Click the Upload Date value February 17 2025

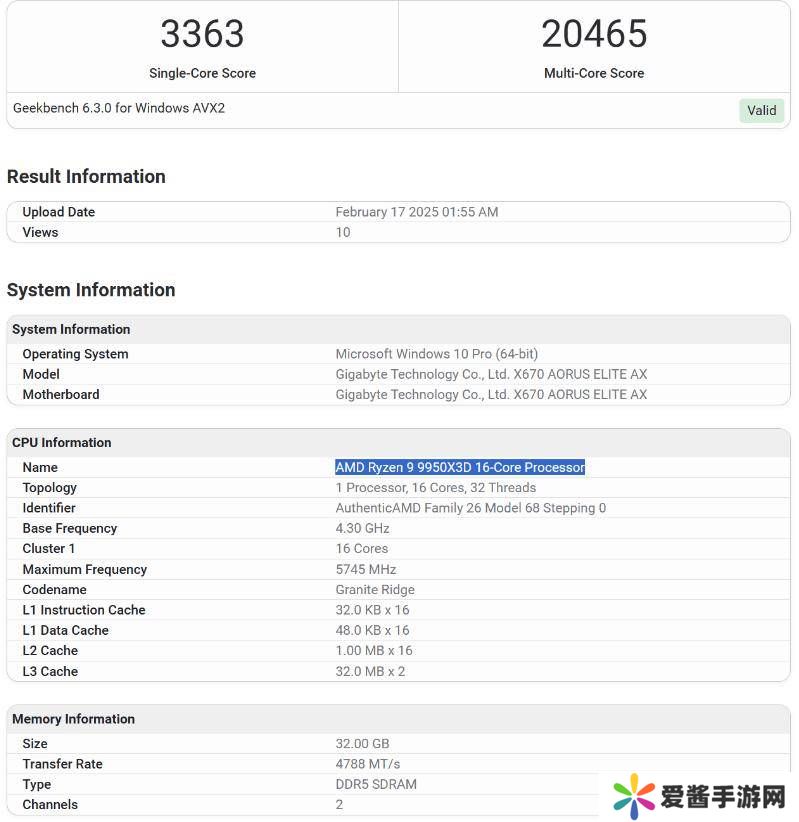[x=416, y=212]
